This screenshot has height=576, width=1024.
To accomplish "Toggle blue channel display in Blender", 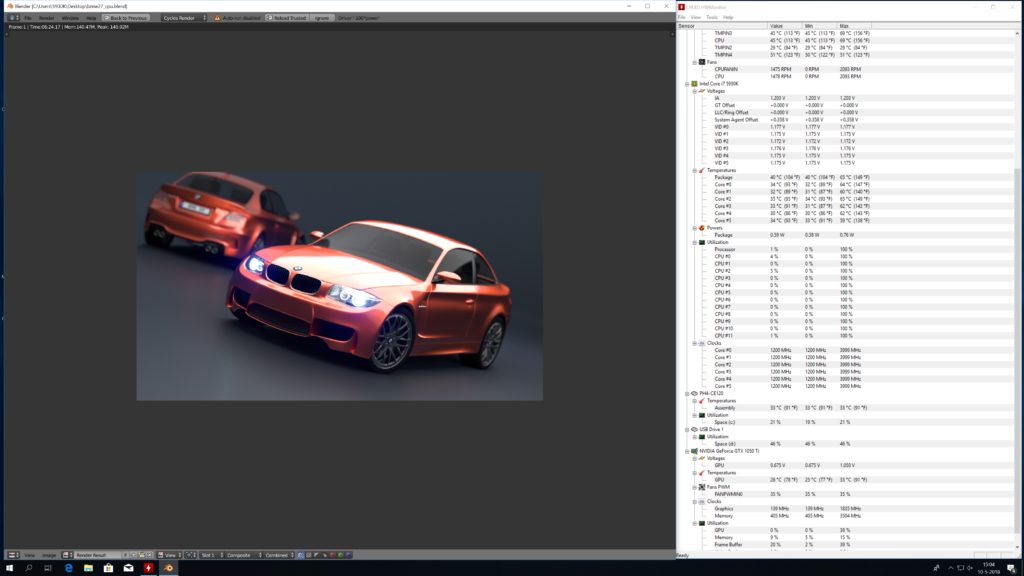I will click(348, 555).
